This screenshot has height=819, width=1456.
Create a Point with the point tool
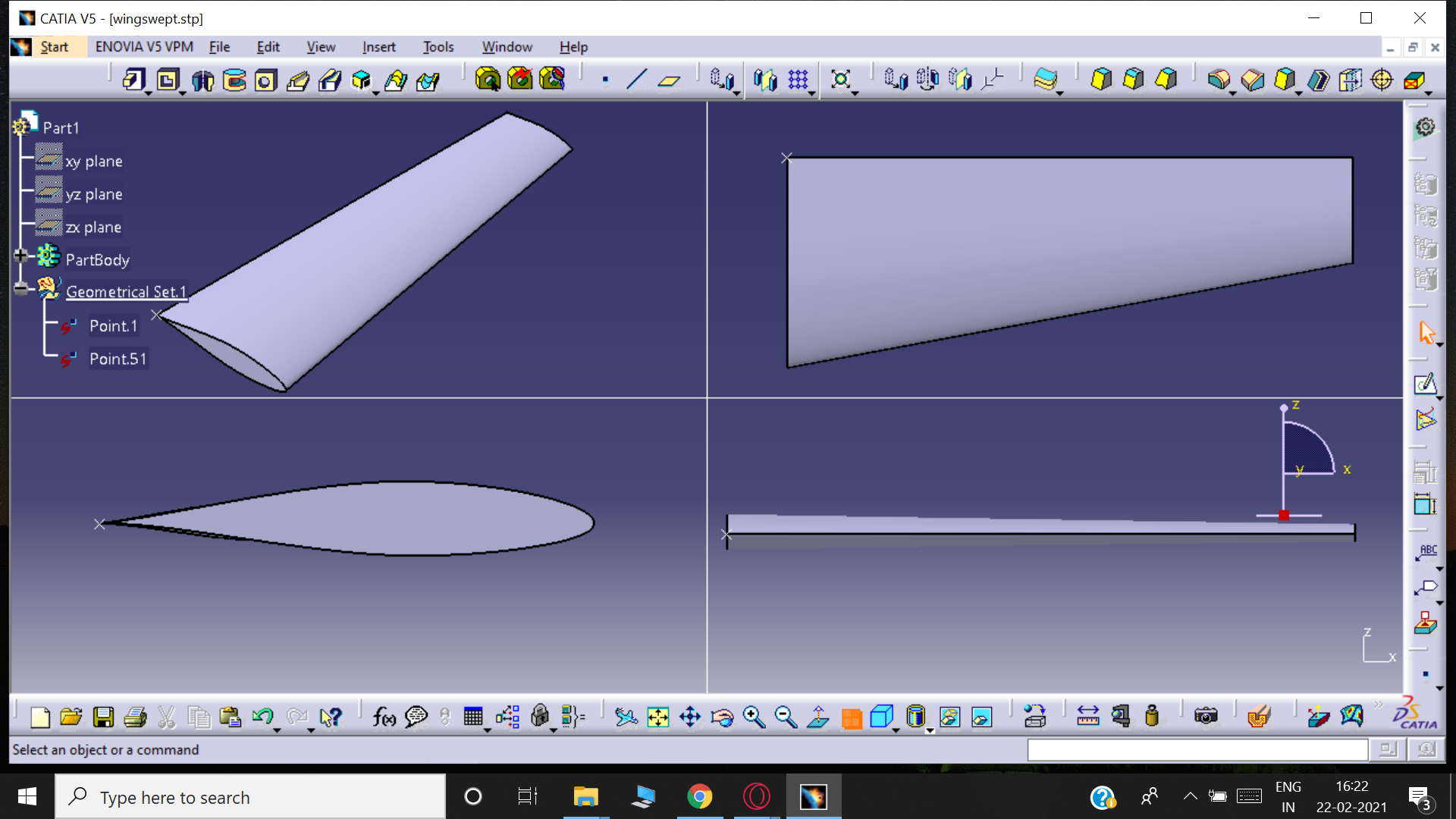point(605,80)
